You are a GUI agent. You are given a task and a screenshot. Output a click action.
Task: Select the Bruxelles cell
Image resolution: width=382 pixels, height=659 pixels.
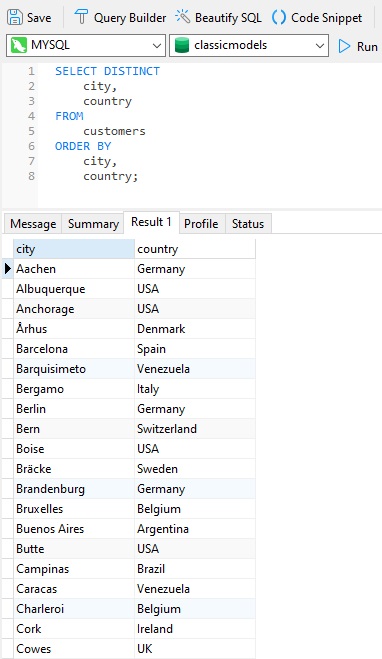coord(74,509)
